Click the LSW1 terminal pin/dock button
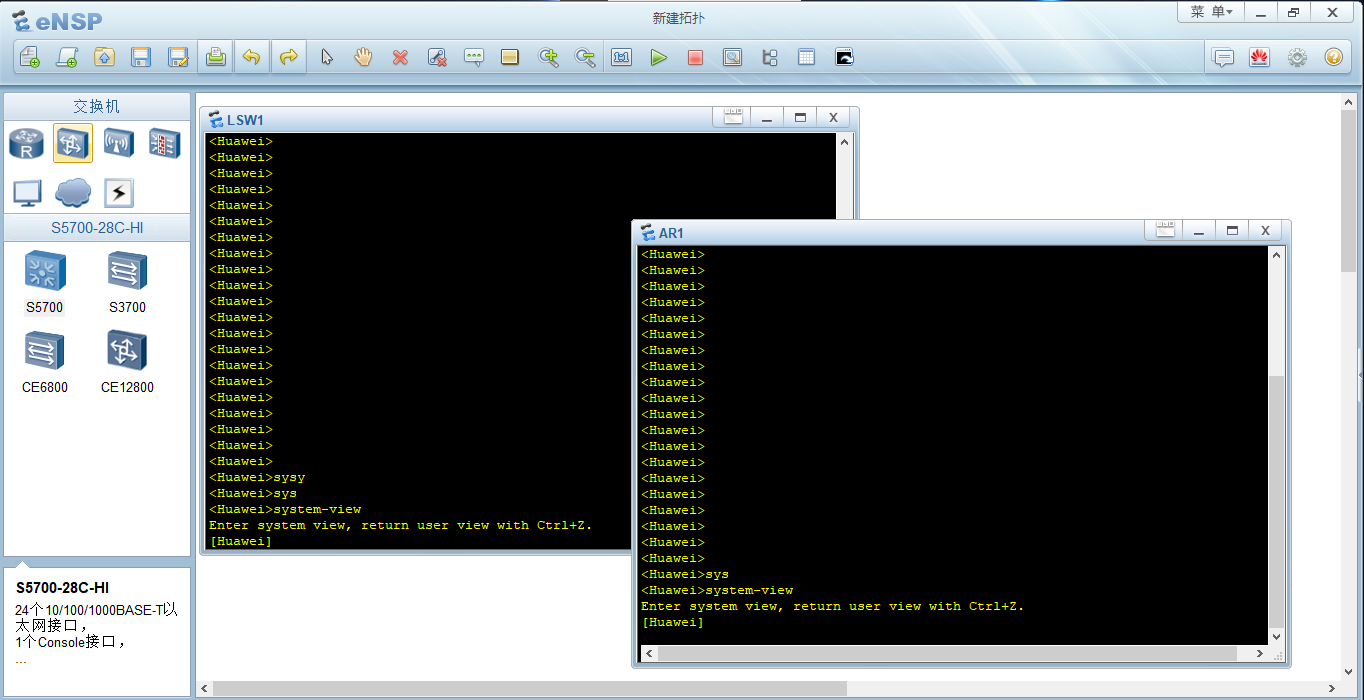 click(x=733, y=118)
